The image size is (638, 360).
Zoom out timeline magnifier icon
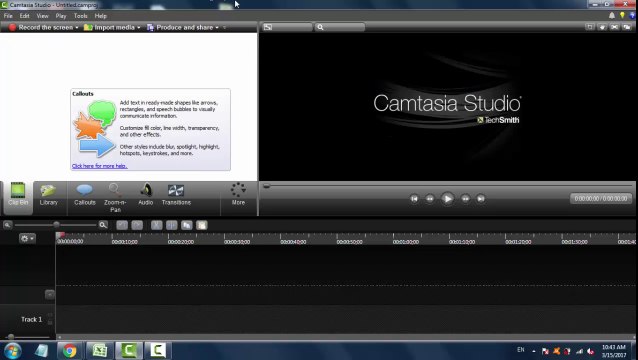(7, 225)
